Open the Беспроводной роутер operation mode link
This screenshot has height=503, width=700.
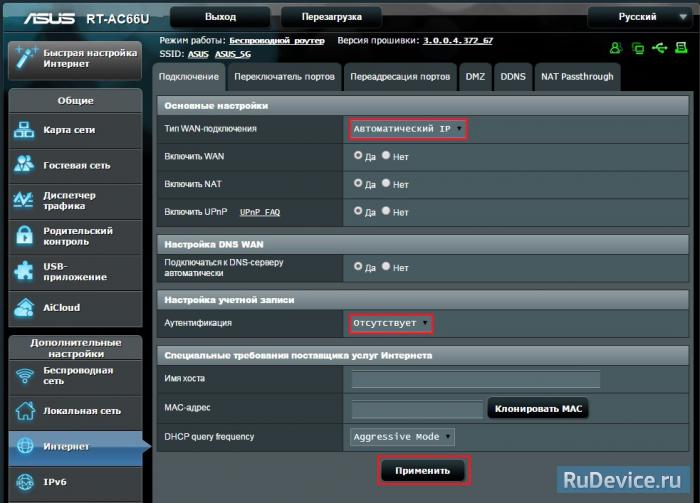coord(277,41)
